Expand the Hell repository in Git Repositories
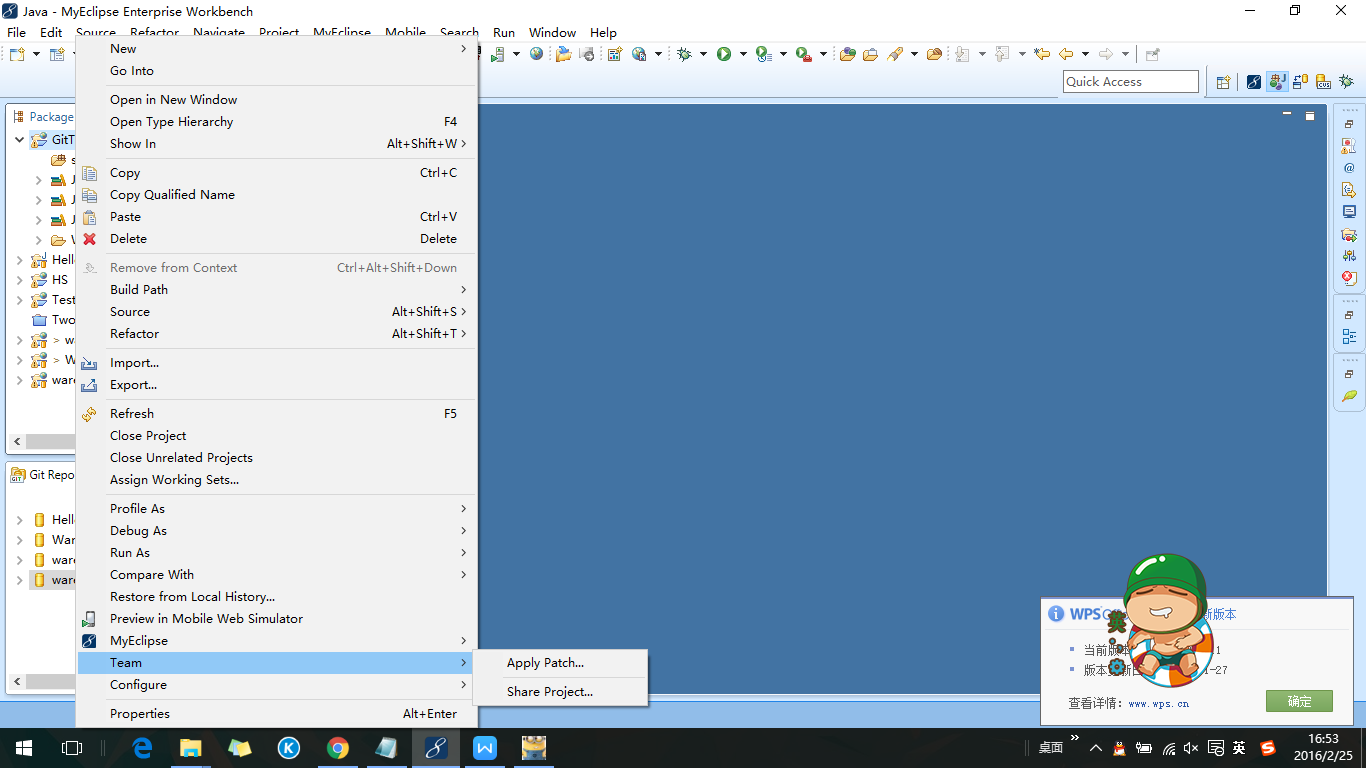Screen dimensions: 1366x768 pos(19,520)
